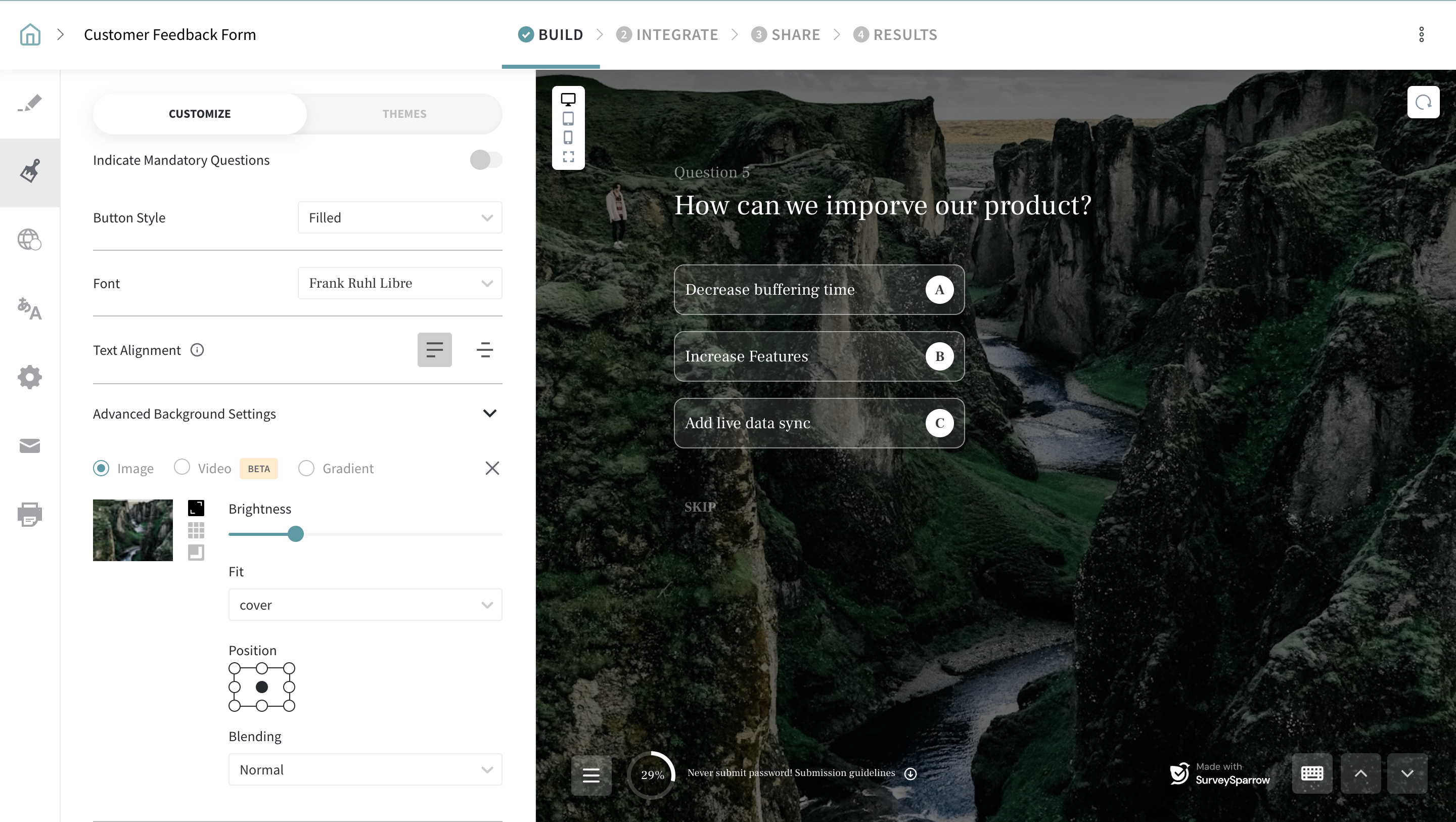Click the SKIP link in preview
Screen dimensions: 1456x822
point(700,507)
